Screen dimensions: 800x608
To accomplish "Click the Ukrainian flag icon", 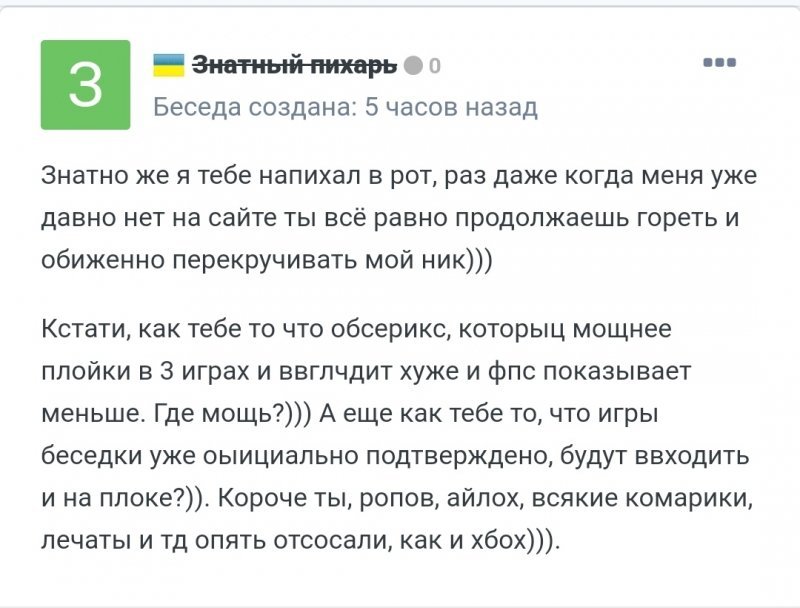I will pyautogui.click(x=167, y=66).
